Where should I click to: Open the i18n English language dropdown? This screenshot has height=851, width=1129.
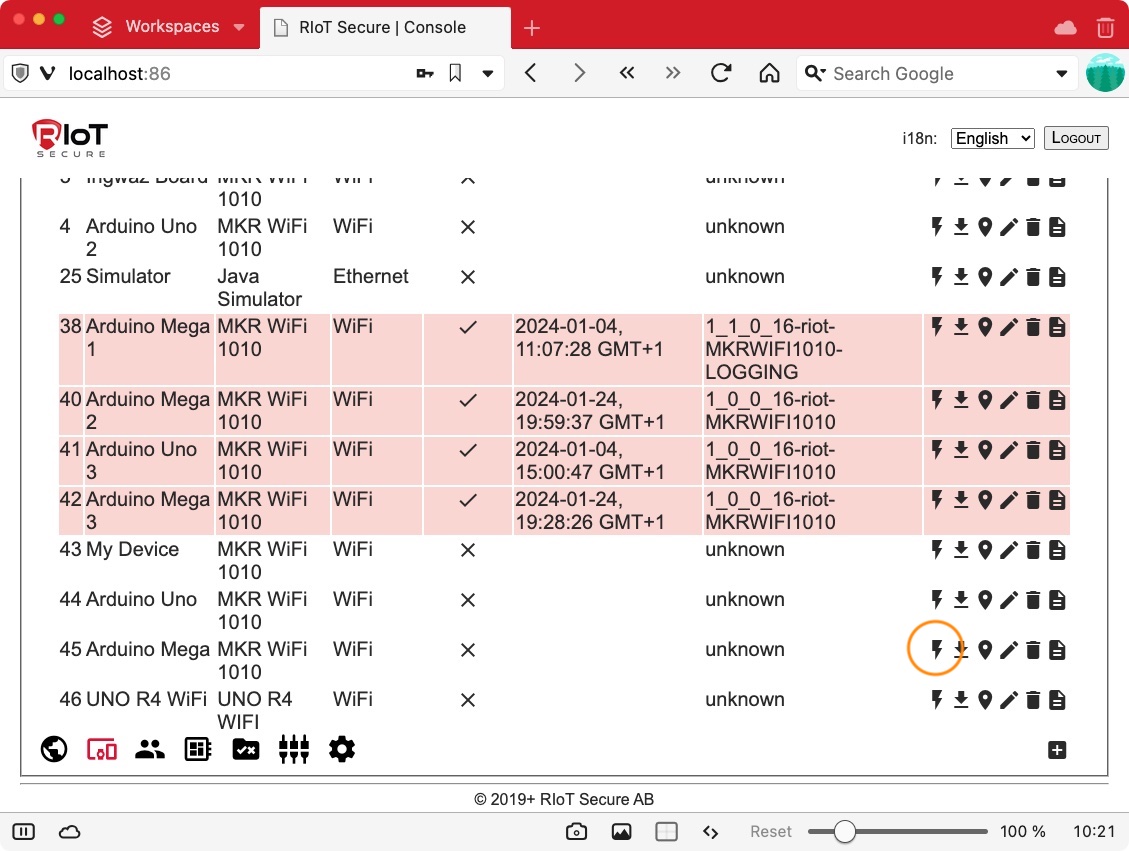[x=992, y=138]
